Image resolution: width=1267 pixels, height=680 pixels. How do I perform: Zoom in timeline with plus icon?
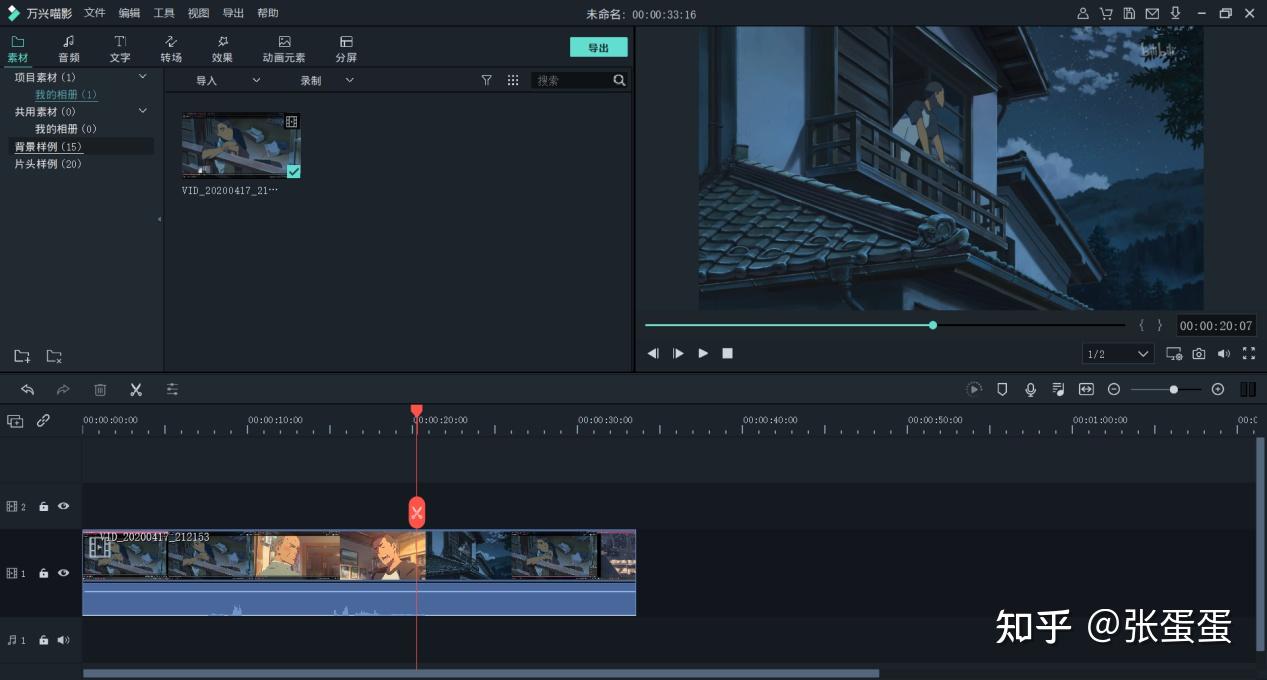coord(1218,389)
